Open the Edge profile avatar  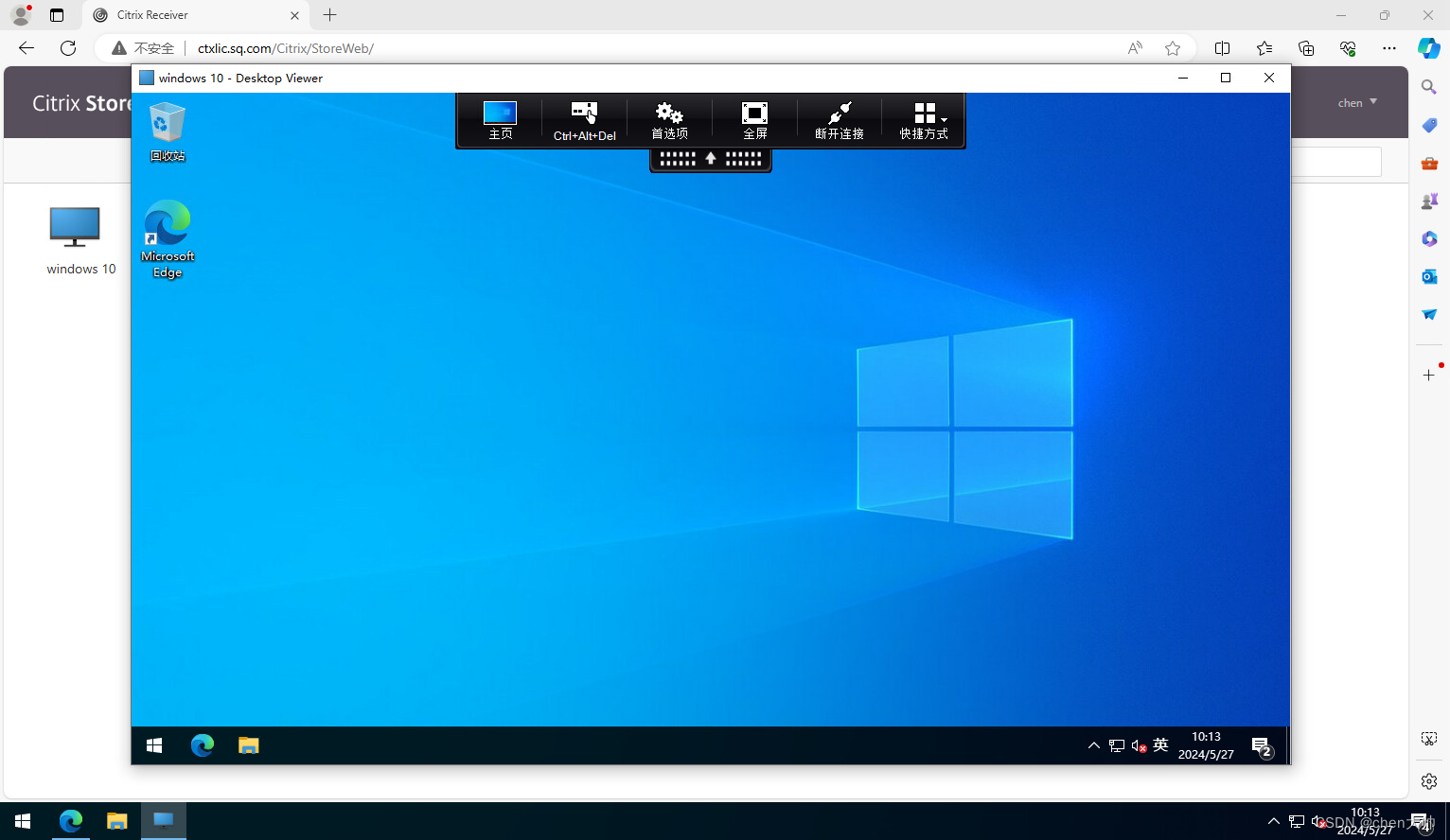21,15
